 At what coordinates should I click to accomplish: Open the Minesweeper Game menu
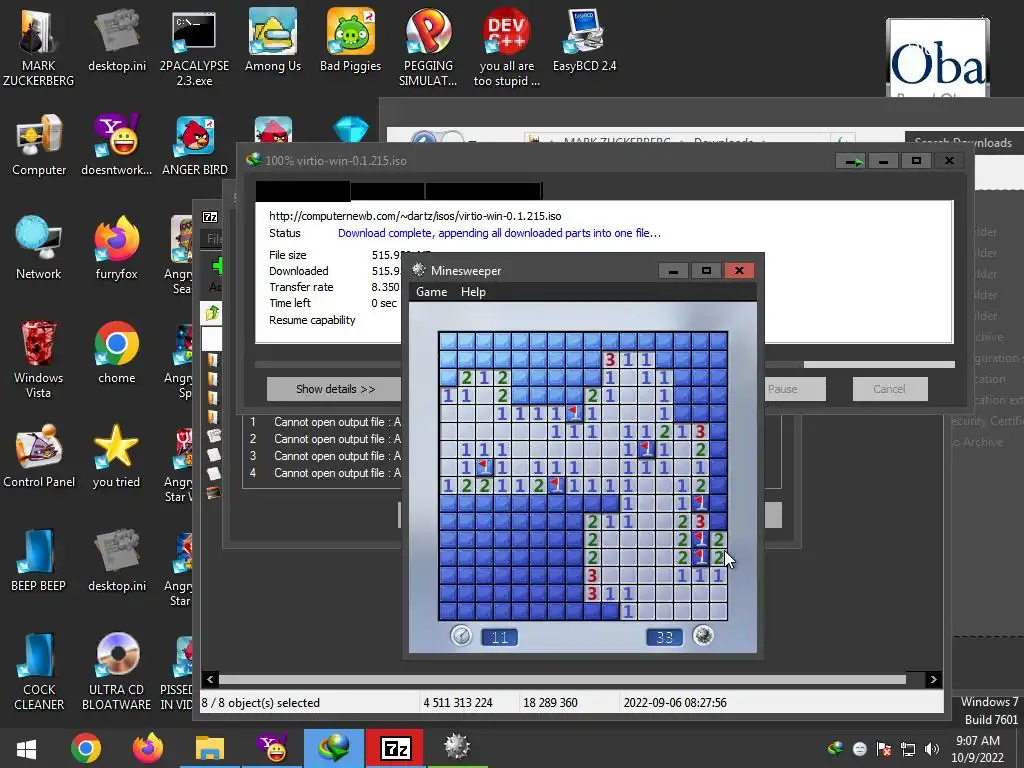click(432, 292)
